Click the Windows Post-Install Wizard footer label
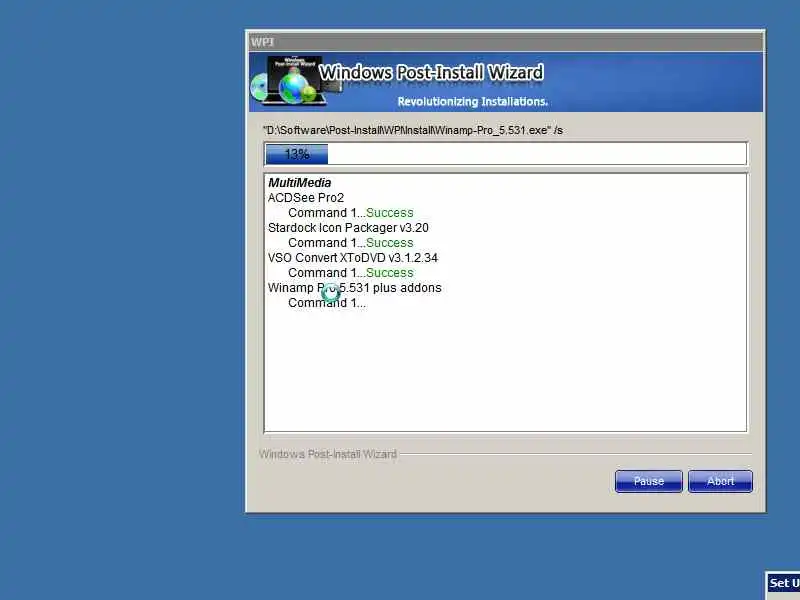The height and width of the screenshot is (600, 800). tap(328, 454)
